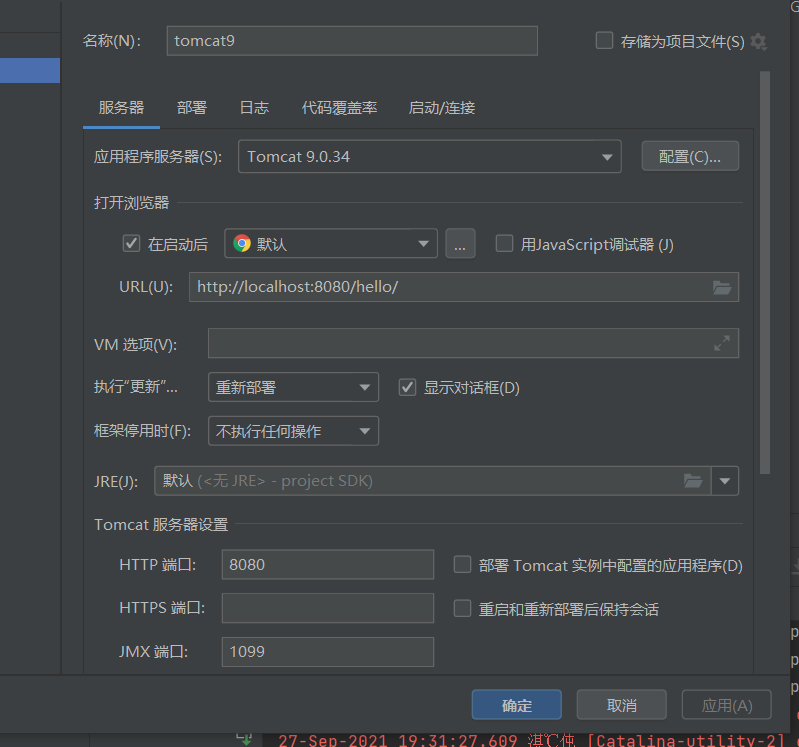This screenshot has height=747, width=799.
Task: Open the 默认 browser dropdown
Action: pyautogui.click(x=331, y=244)
